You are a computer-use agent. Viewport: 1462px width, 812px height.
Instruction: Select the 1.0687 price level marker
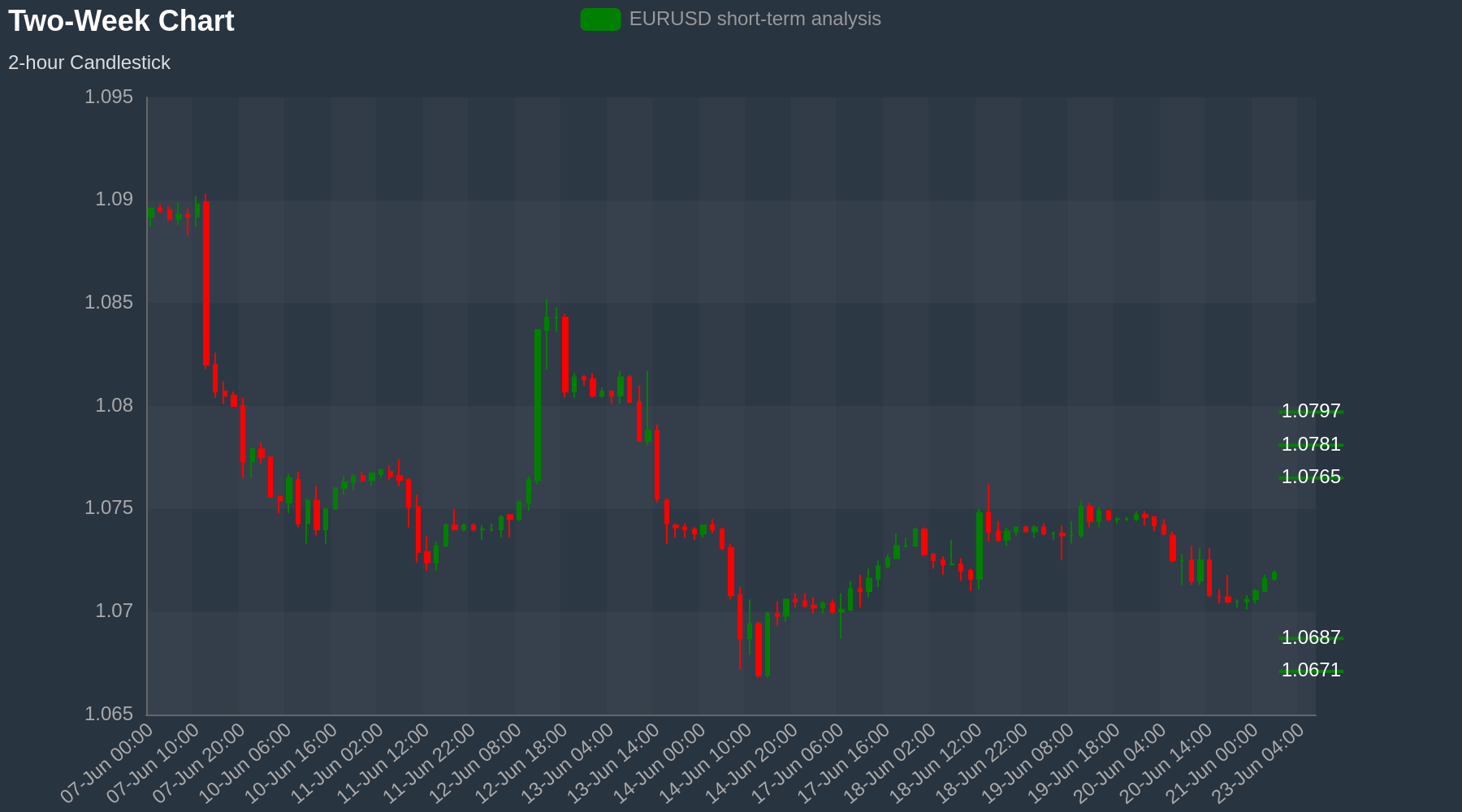pyautogui.click(x=1311, y=637)
